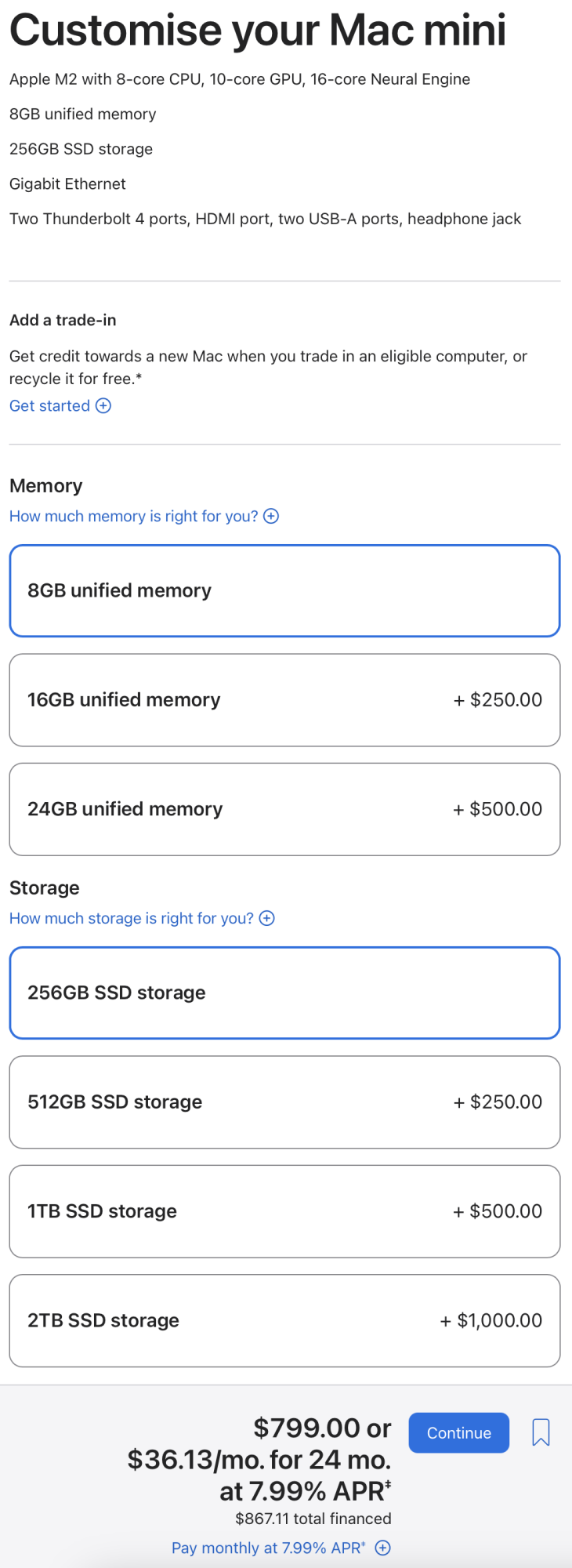Pick the 2TB SSD storage option

pyautogui.click(x=284, y=1320)
